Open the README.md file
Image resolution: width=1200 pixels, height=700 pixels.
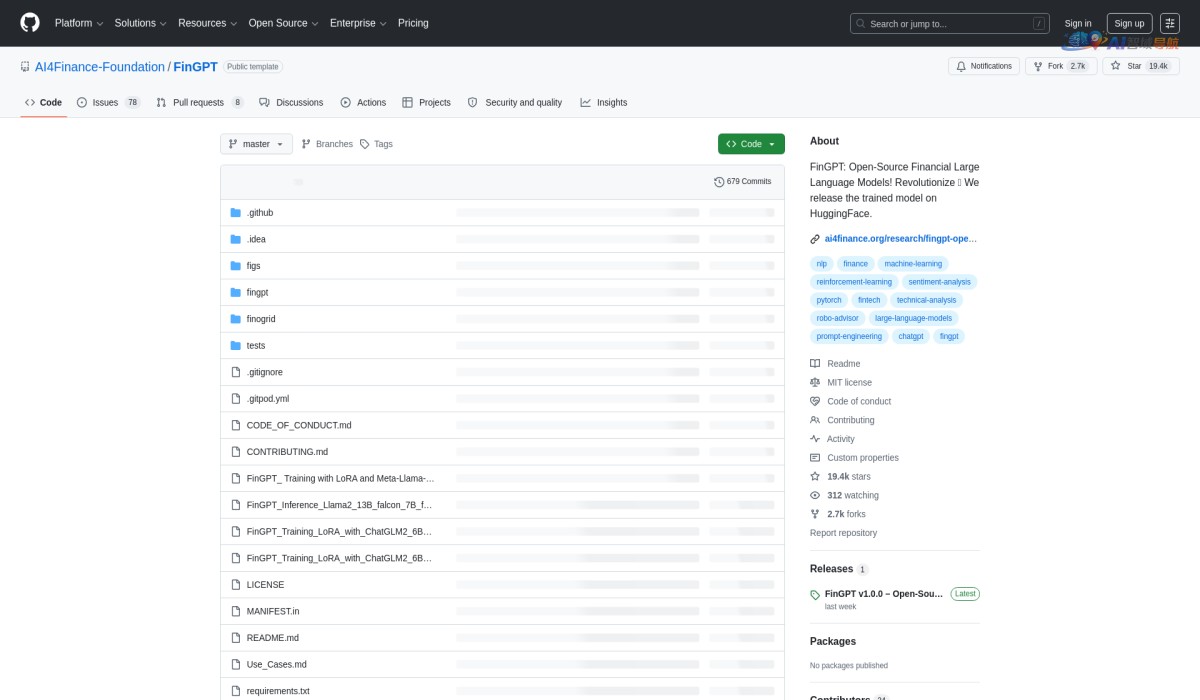click(273, 638)
